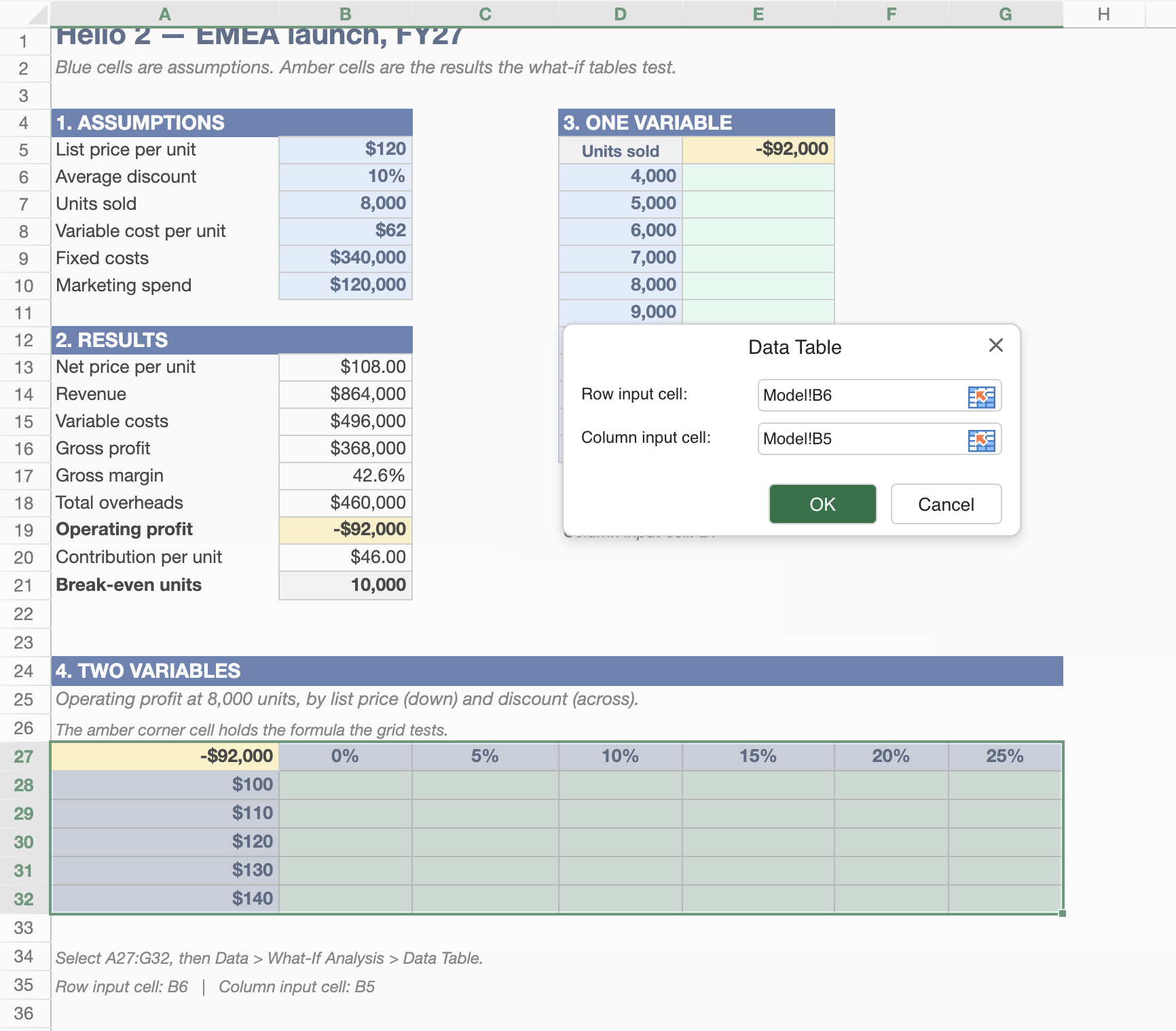This screenshot has width=1176, height=1031.
Task: Click the 7,000 units row in One Variable table
Action: tap(621, 258)
